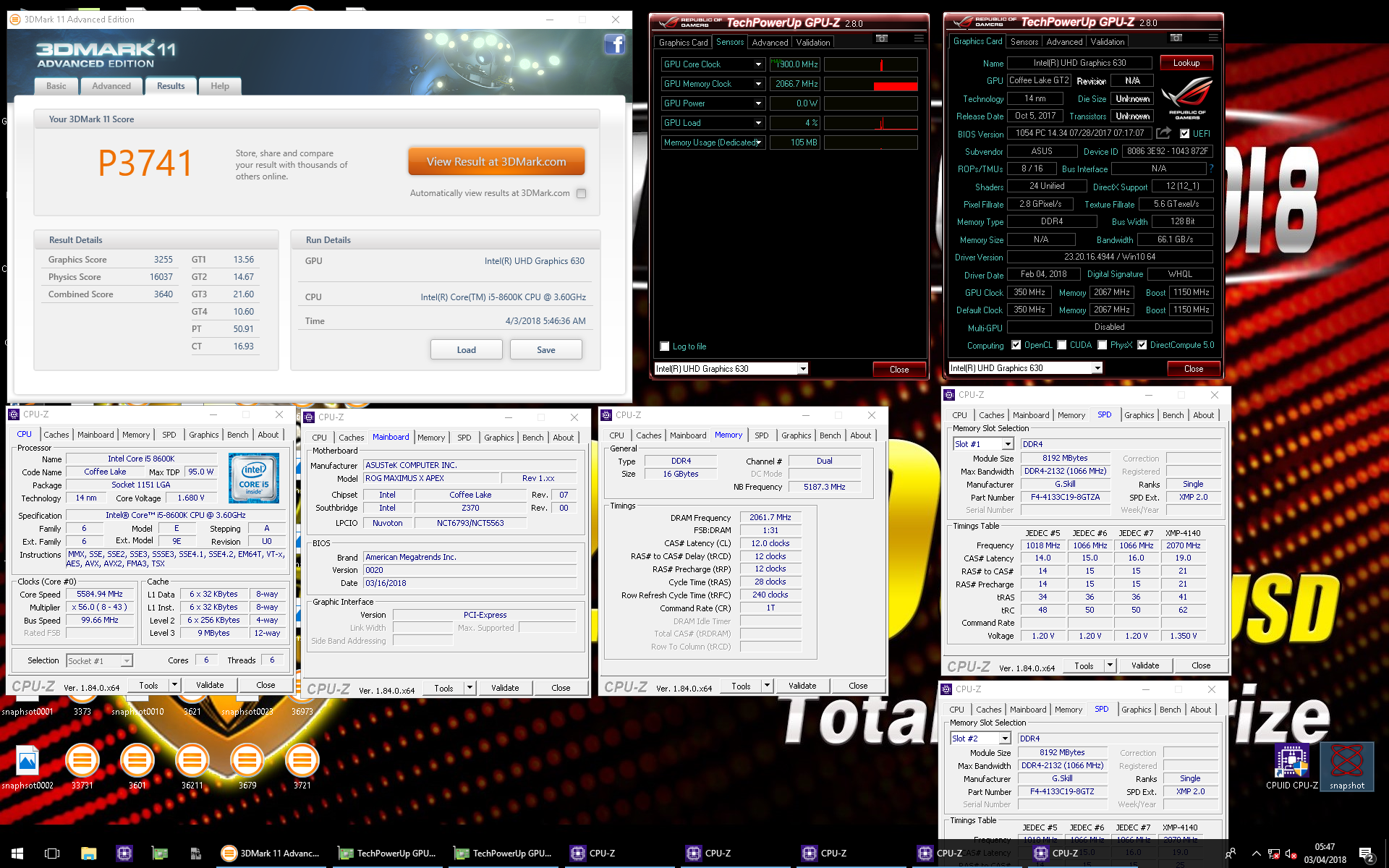Open the hamburger menu in GPU-Z Graphics Card window
The image size is (1389, 868).
(1213, 38)
